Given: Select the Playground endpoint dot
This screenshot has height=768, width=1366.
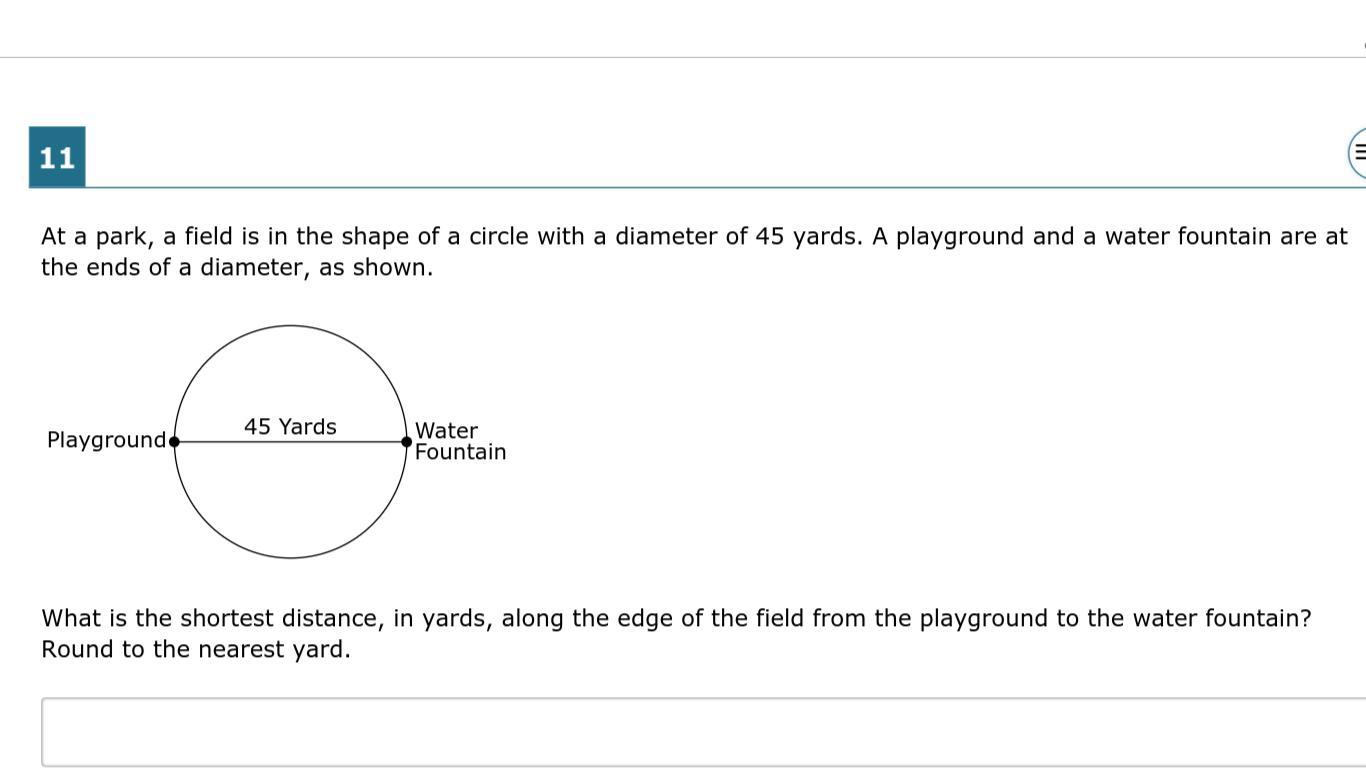Looking at the screenshot, I should [175, 441].
